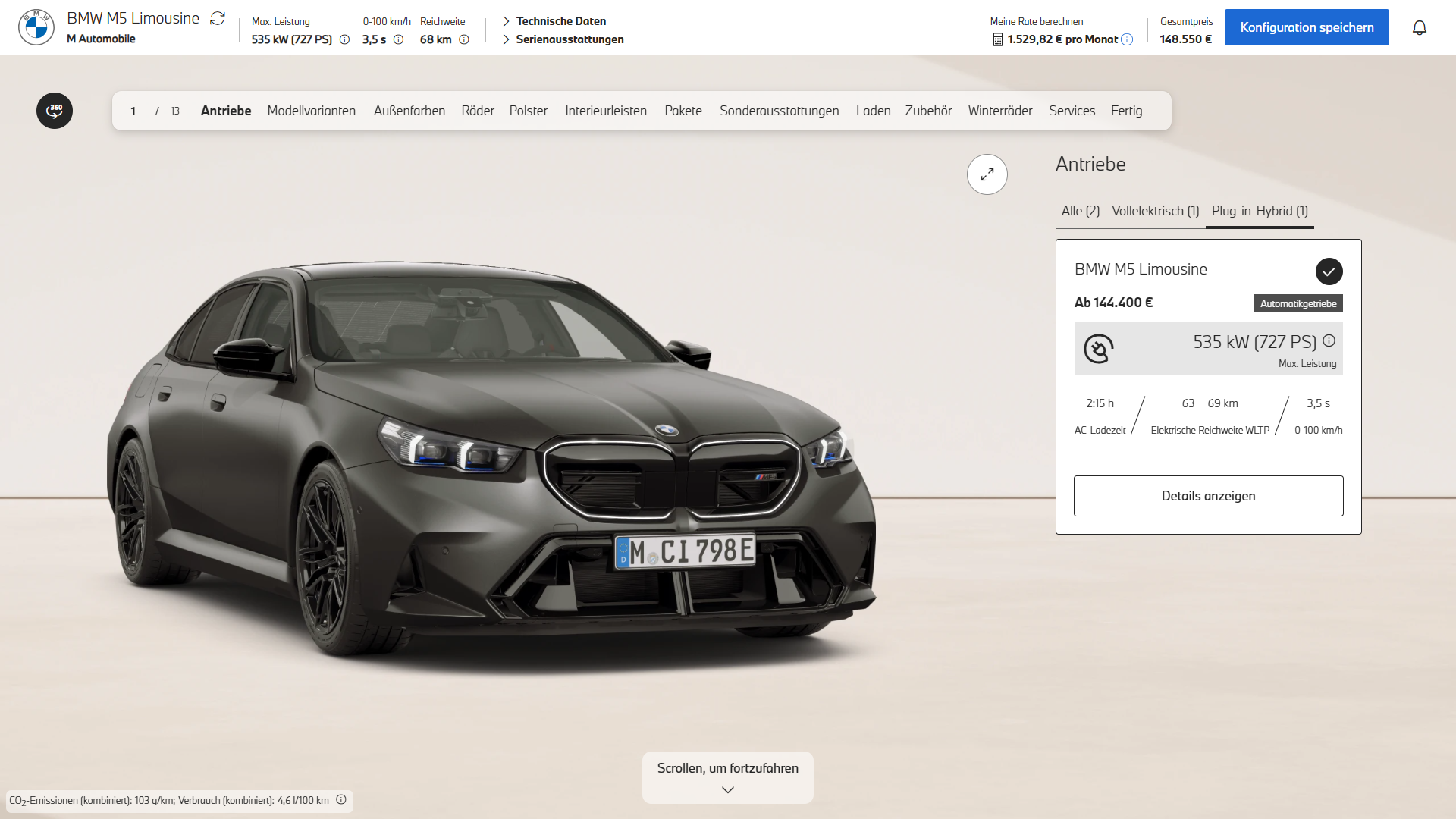The height and width of the screenshot is (819, 1456).
Task: Click the model switch refresh icon
Action: (x=218, y=18)
